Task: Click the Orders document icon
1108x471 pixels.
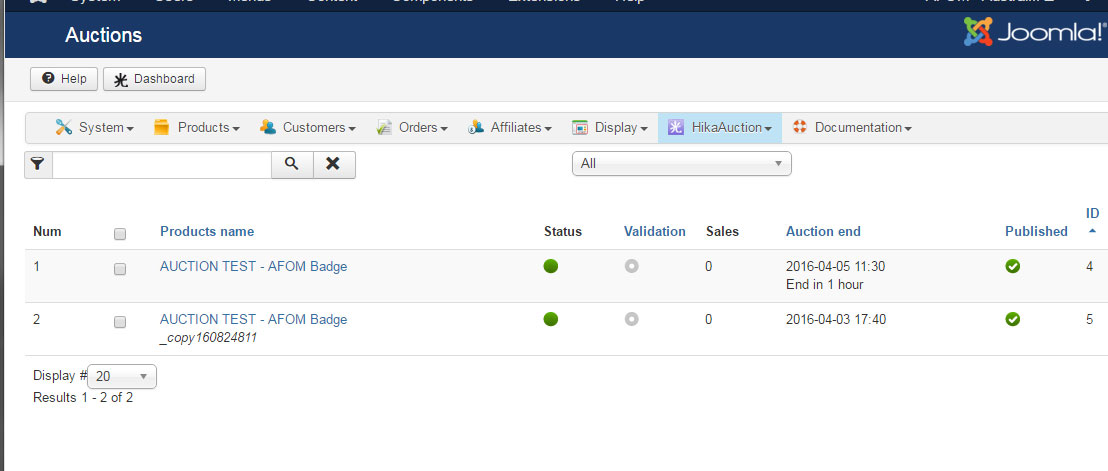Action: tap(384, 127)
